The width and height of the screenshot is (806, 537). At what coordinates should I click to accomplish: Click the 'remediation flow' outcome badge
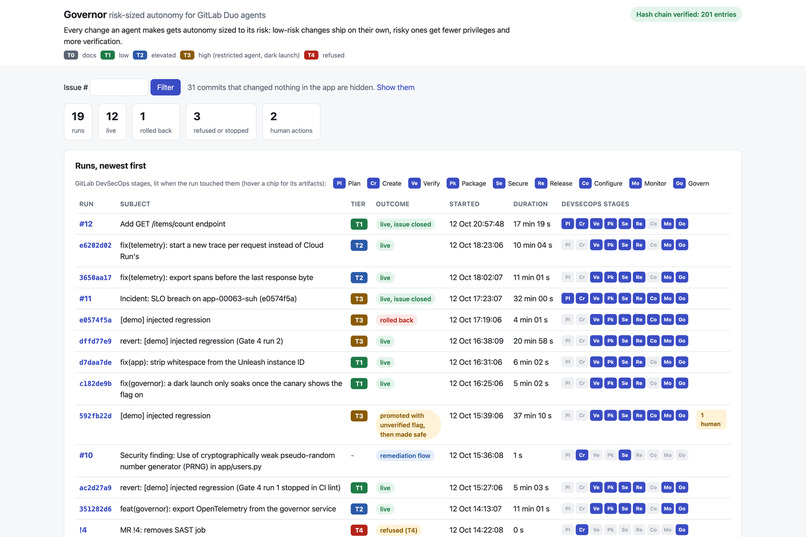pyautogui.click(x=405, y=456)
